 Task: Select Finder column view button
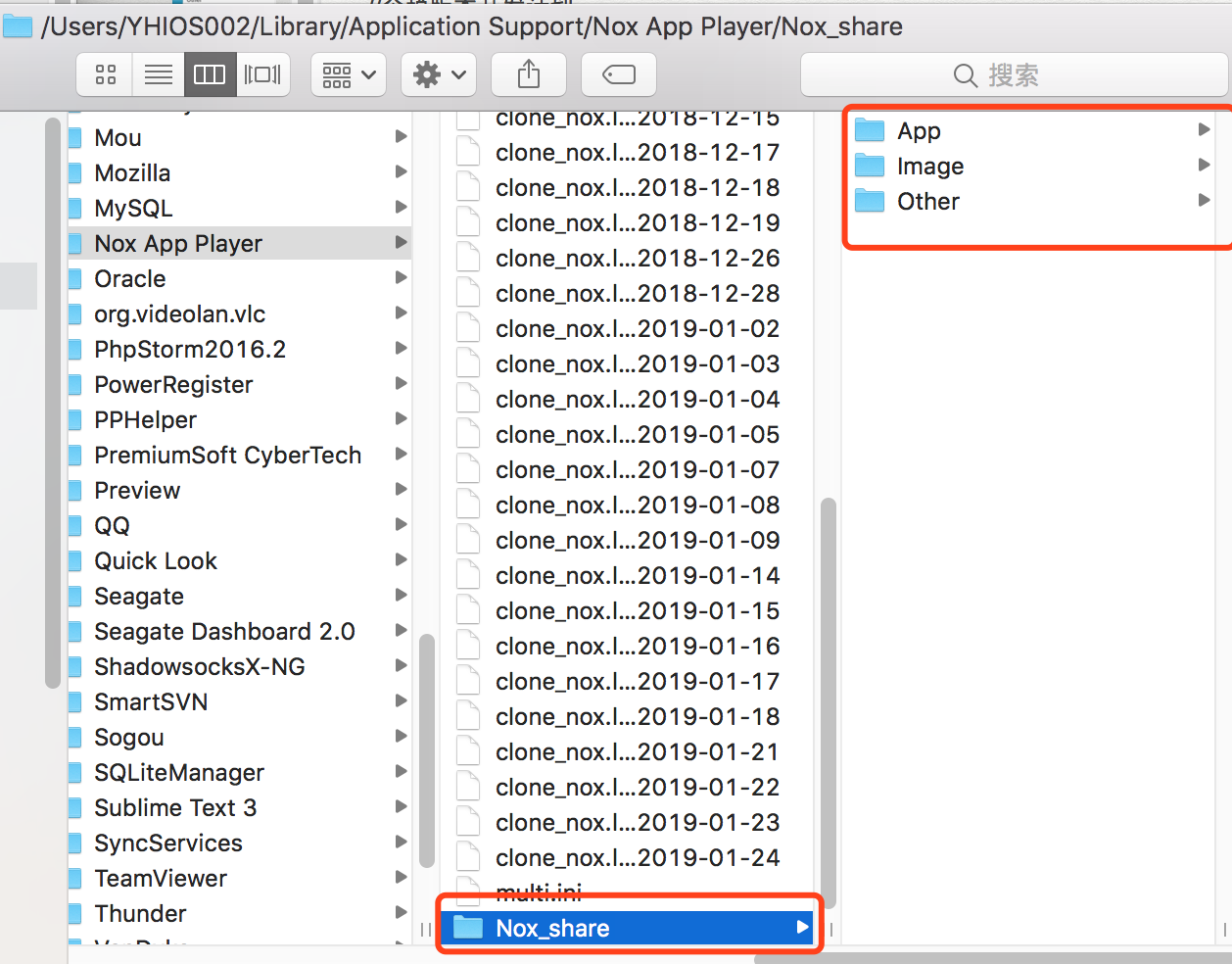tap(210, 74)
